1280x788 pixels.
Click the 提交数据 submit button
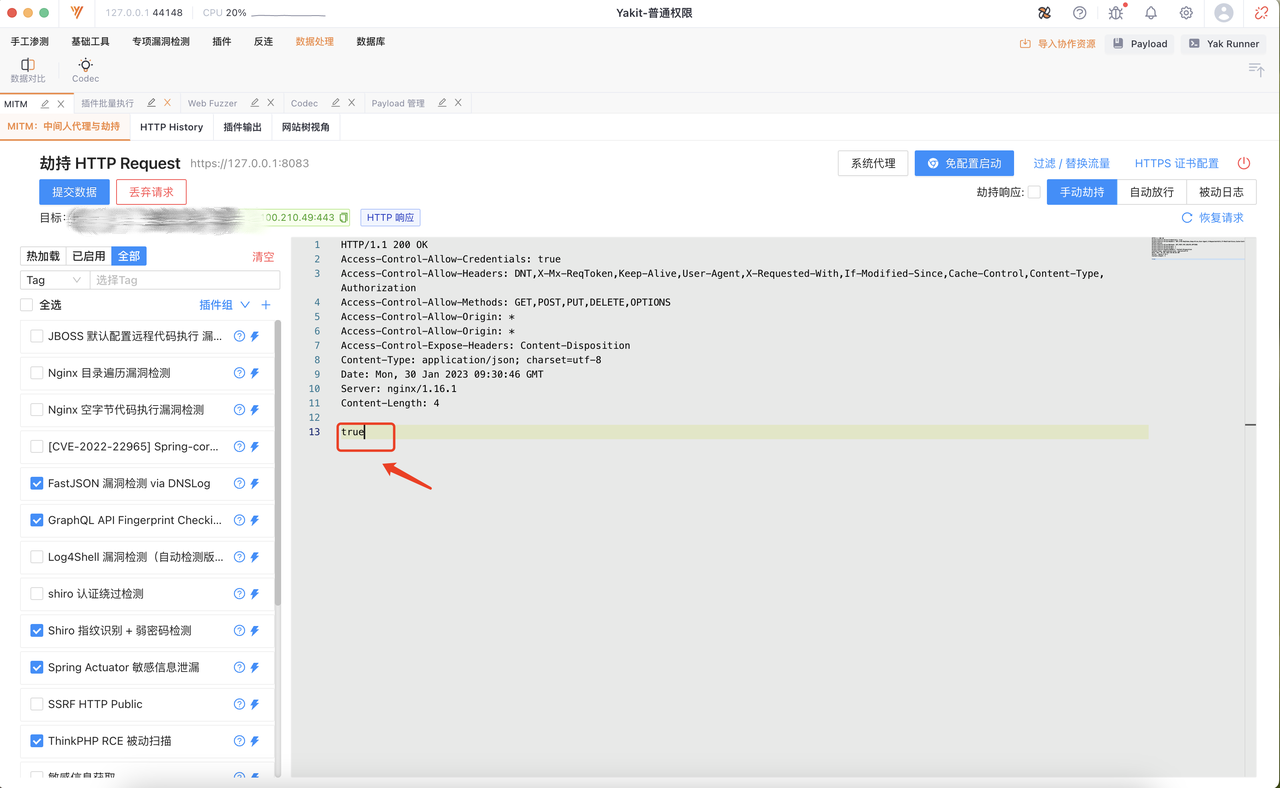point(75,192)
